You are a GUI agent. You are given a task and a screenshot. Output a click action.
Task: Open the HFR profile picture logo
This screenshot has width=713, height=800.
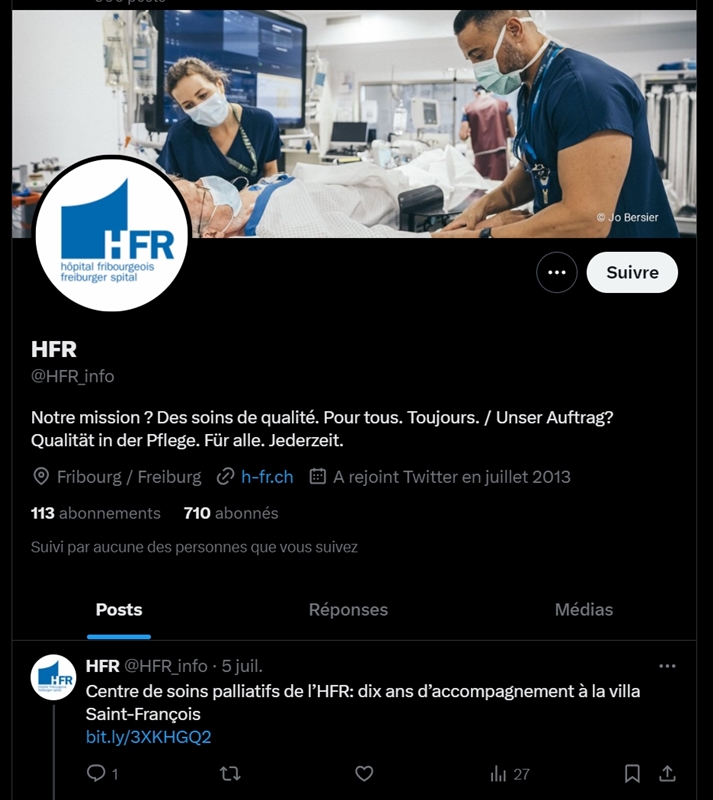[x=111, y=234]
